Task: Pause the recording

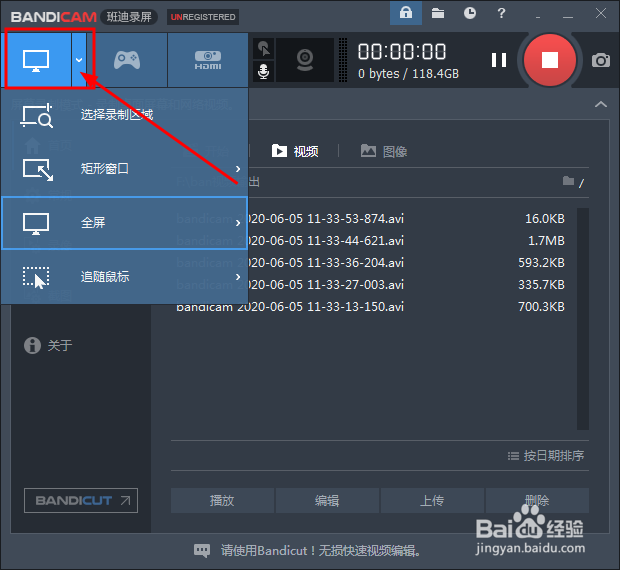Action: click(x=499, y=60)
